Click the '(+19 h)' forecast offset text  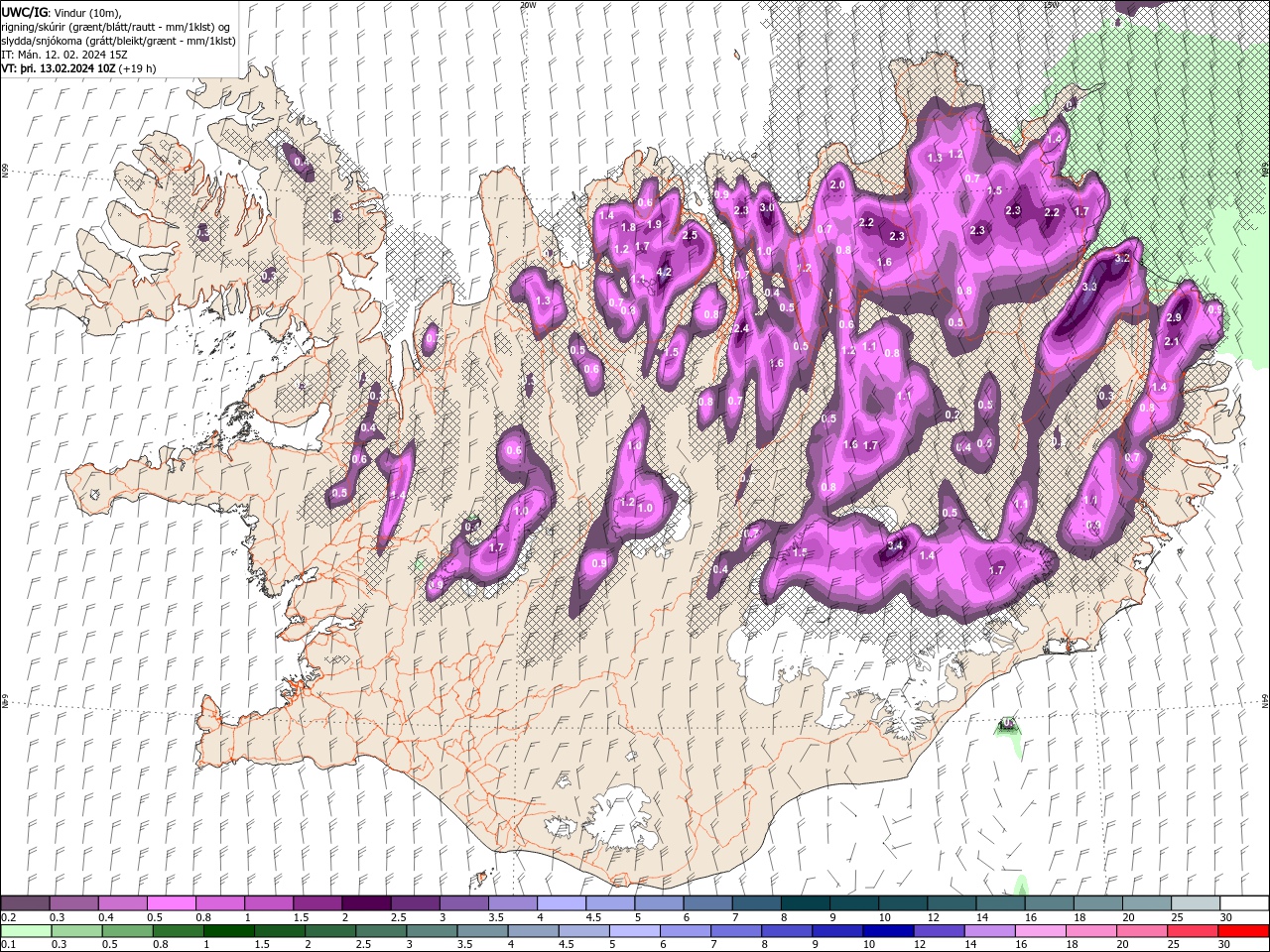pos(137,68)
